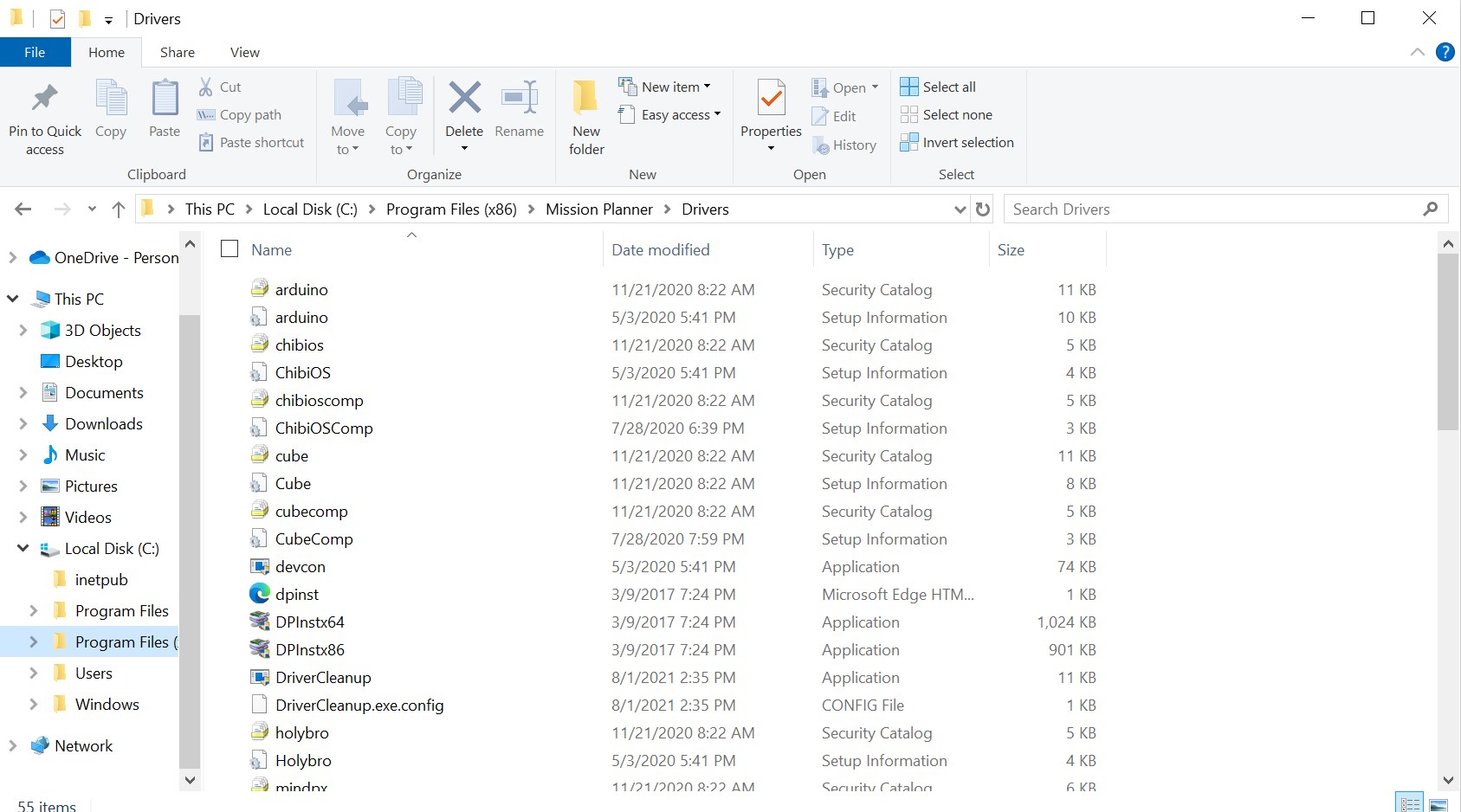Click the Pin to Quick access icon
This screenshot has width=1461, height=812.
click(44, 98)
